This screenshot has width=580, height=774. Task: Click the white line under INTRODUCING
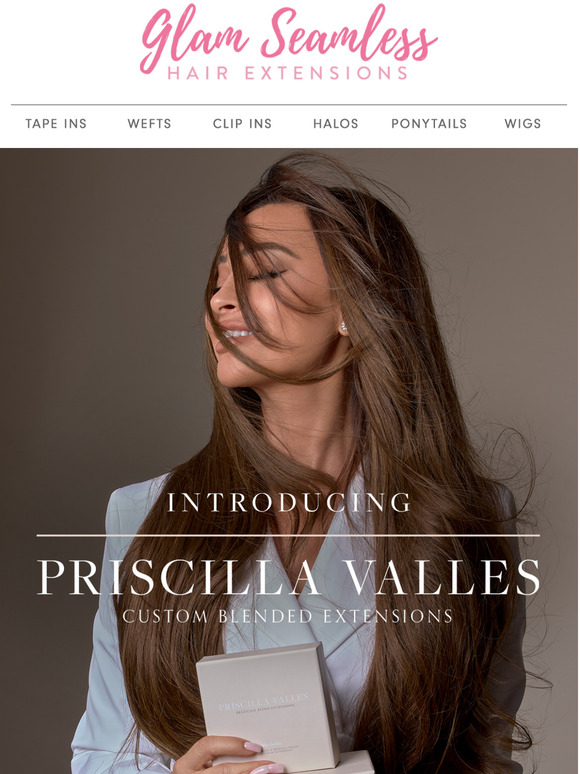(x=288, y=535)
